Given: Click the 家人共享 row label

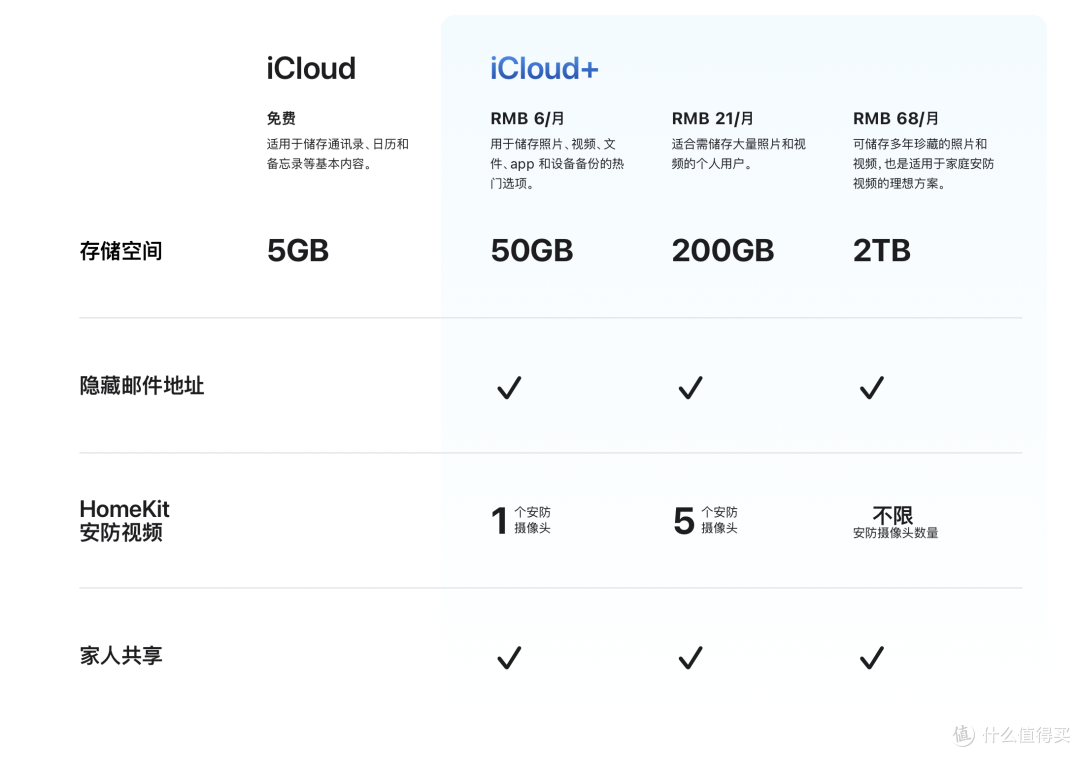Looking at the screenshot, I should (121, 655).
